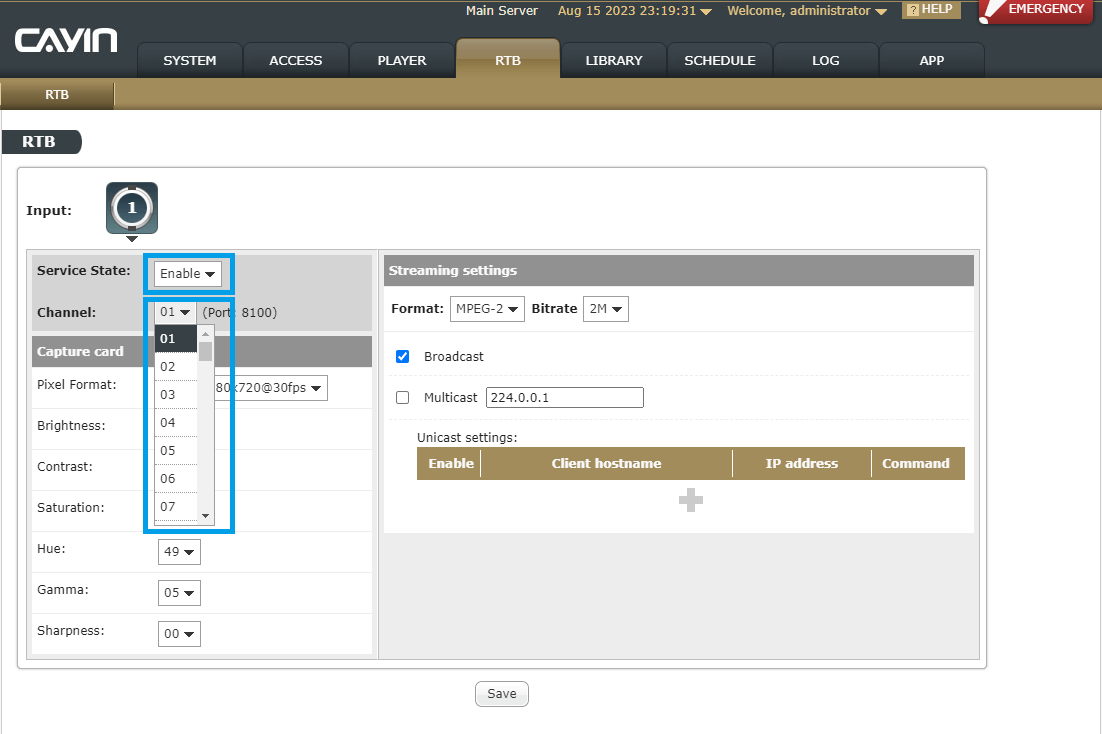
Task: Click the Command column header
Action: 916,463
